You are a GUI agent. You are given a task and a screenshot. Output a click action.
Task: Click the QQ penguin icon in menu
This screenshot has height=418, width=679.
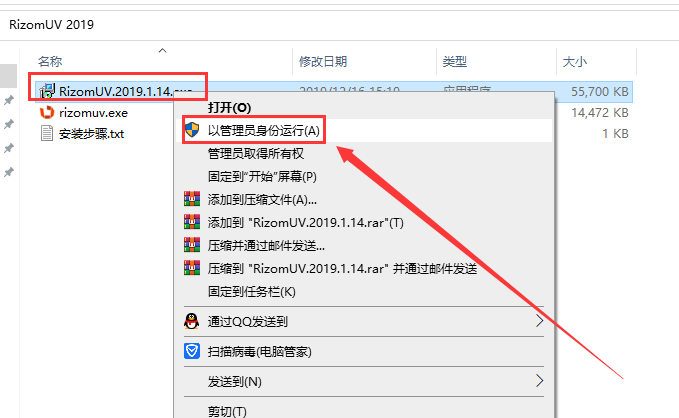[192, 321]
